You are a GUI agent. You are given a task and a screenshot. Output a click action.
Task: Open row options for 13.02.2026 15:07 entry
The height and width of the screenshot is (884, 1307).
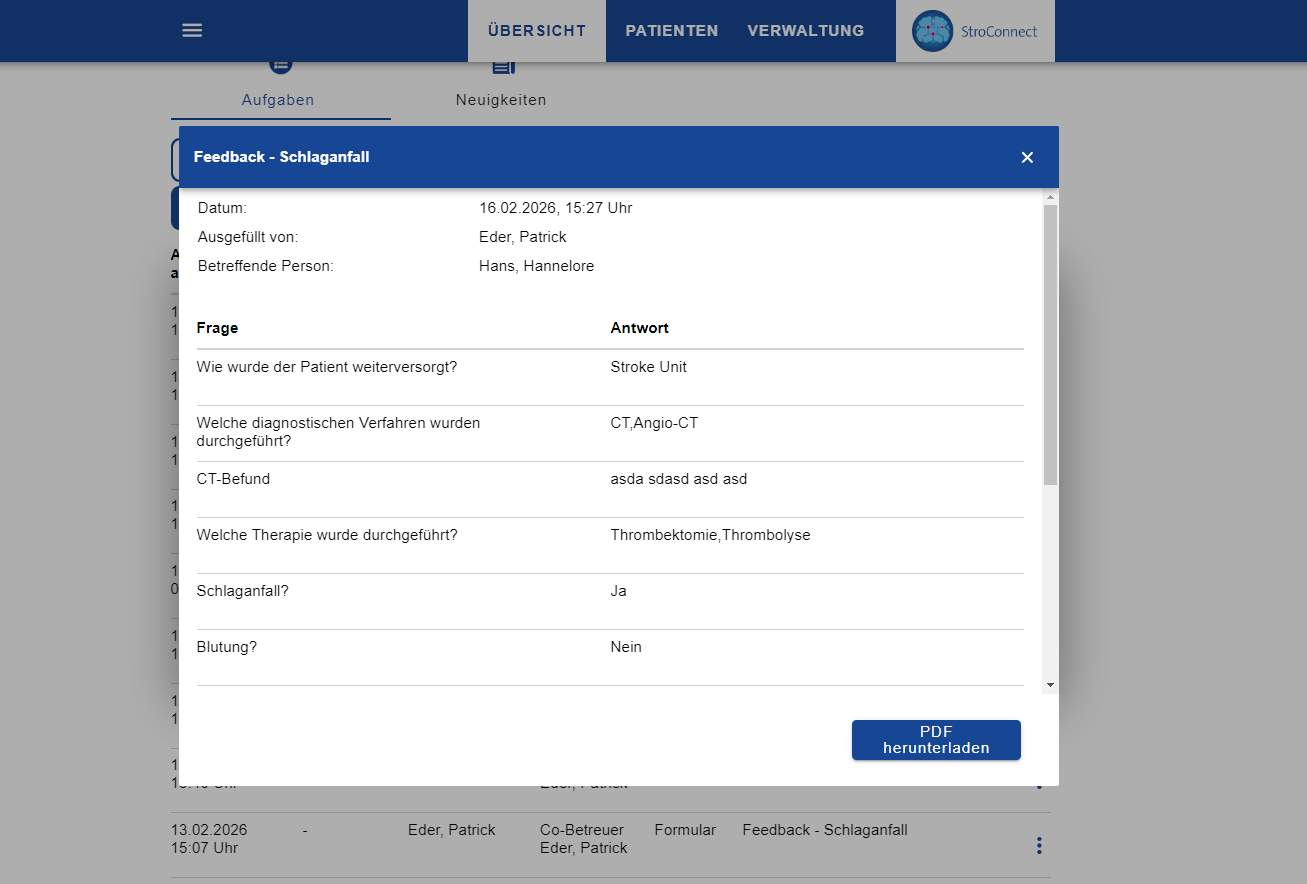tap(1039, 846)
